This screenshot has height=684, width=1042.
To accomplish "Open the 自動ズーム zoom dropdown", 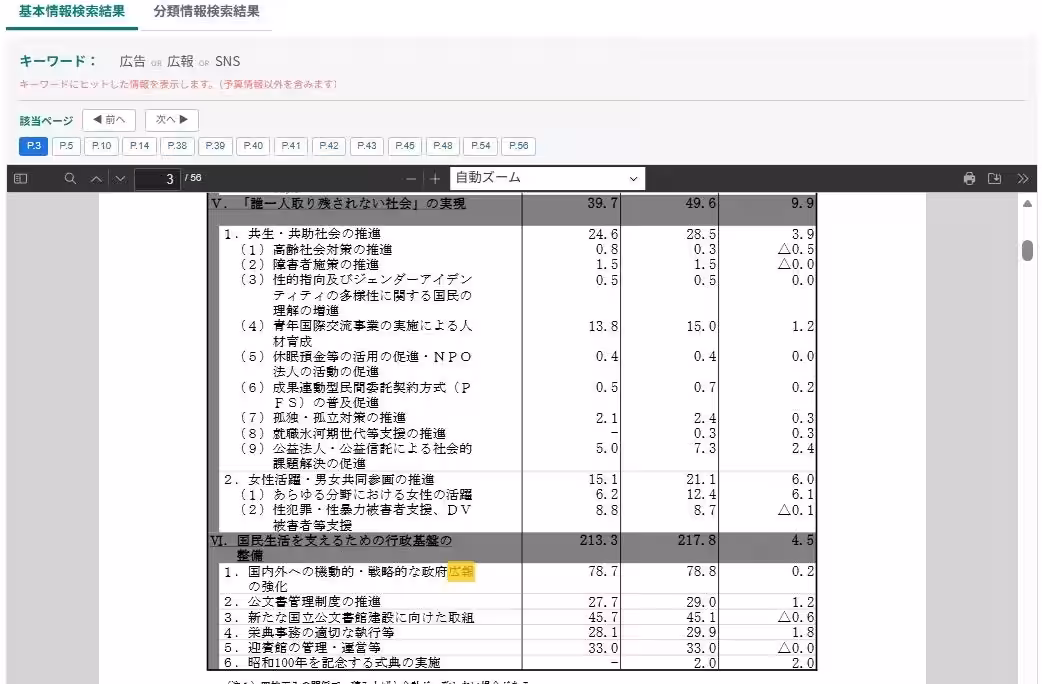I will [548, 178].
